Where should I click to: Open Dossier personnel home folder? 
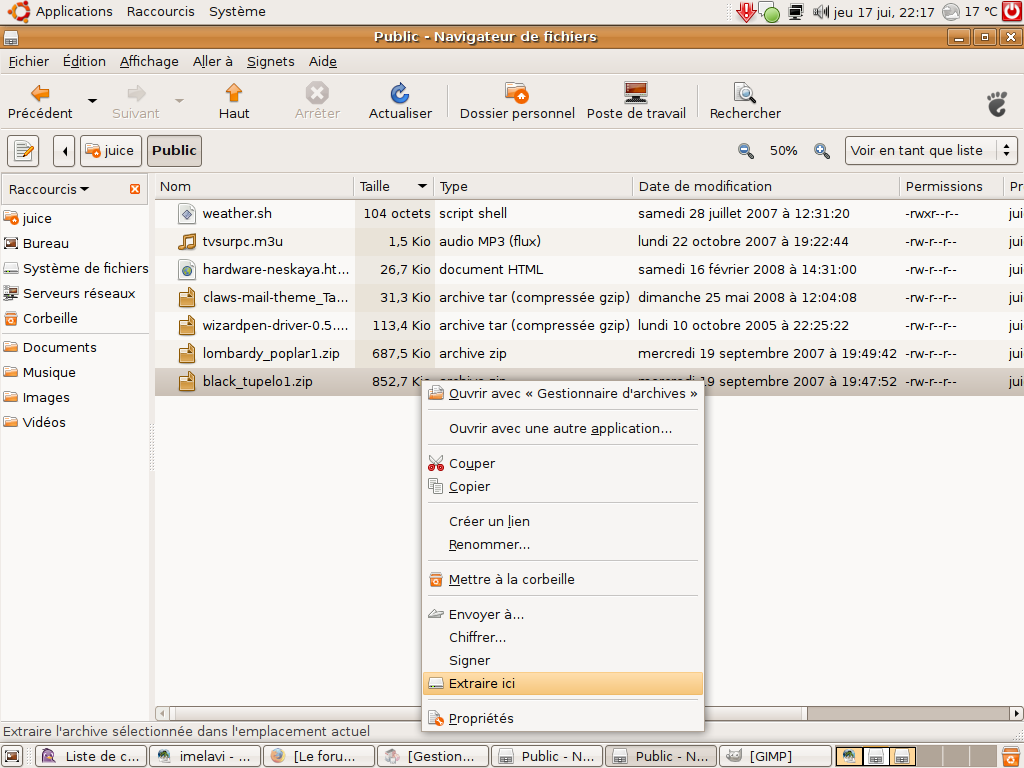516,94
